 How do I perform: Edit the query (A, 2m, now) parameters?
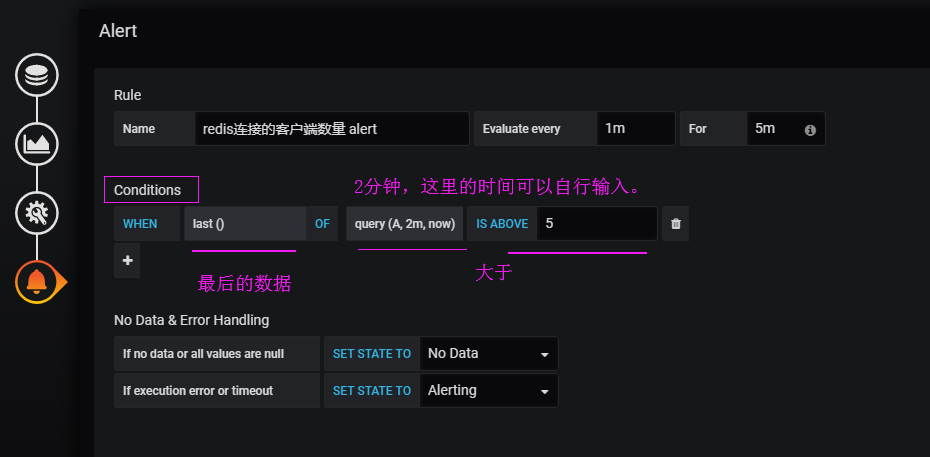[x=405, y=223]
